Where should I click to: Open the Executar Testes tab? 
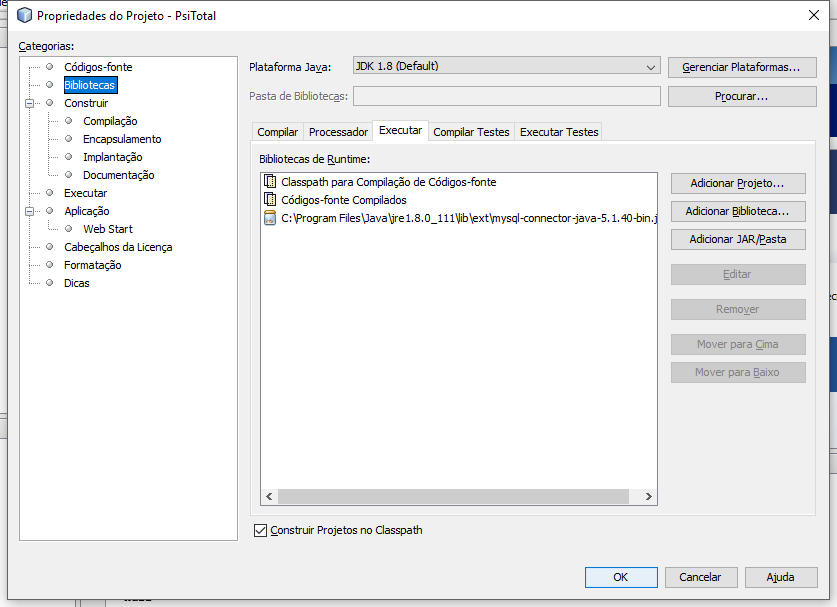[x=559, y=132]
